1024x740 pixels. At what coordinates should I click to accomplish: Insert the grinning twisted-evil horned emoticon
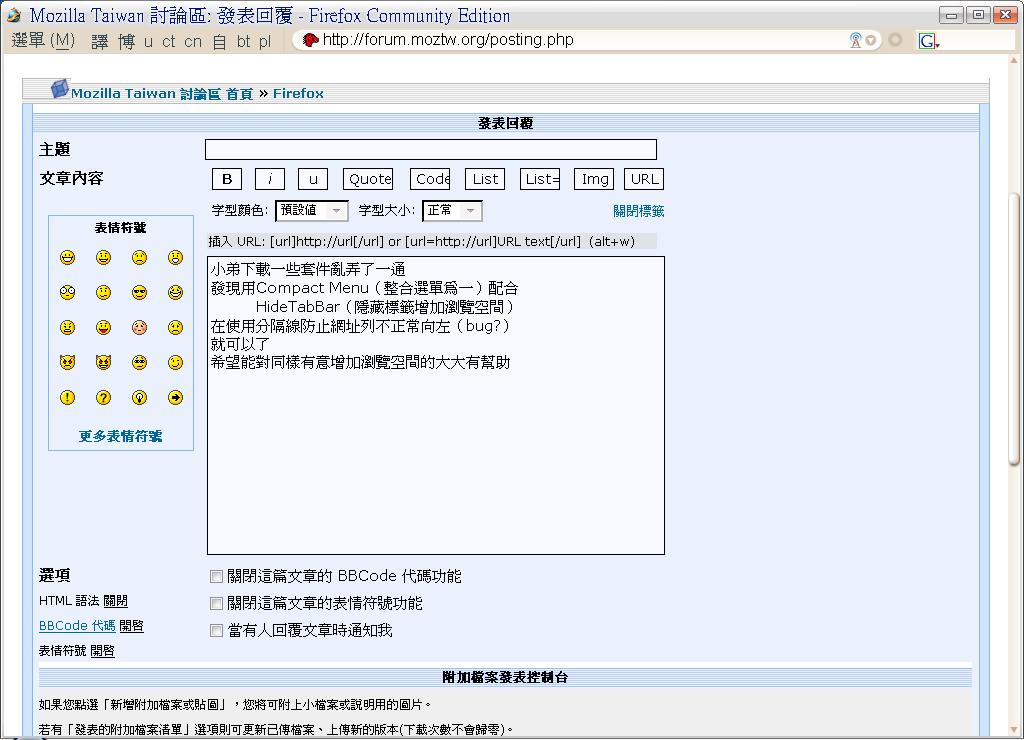pyautogui.click(x=103, y=362)
